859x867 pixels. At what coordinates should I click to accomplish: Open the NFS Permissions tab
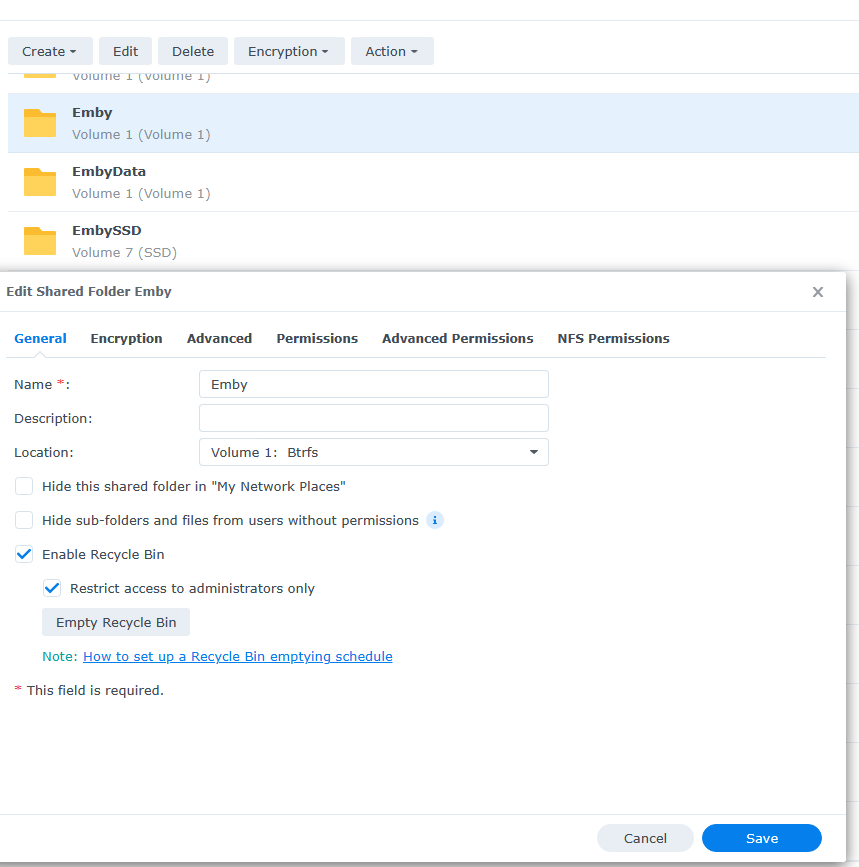coord(613,338)
